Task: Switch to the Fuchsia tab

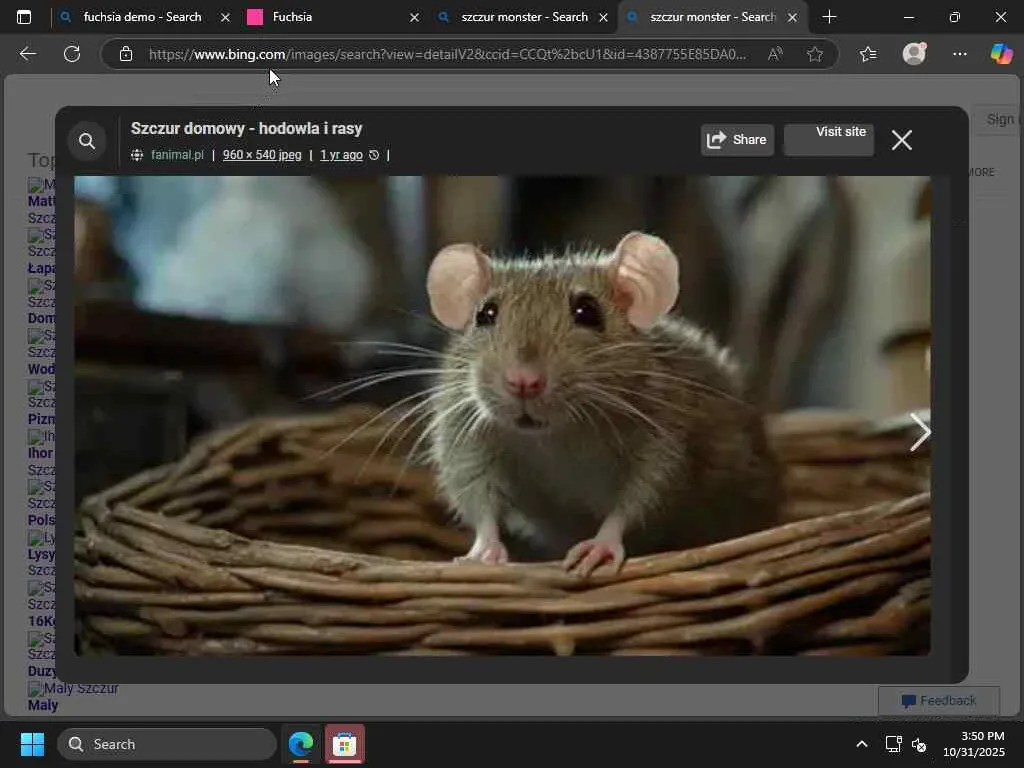Action: point(330,17)
